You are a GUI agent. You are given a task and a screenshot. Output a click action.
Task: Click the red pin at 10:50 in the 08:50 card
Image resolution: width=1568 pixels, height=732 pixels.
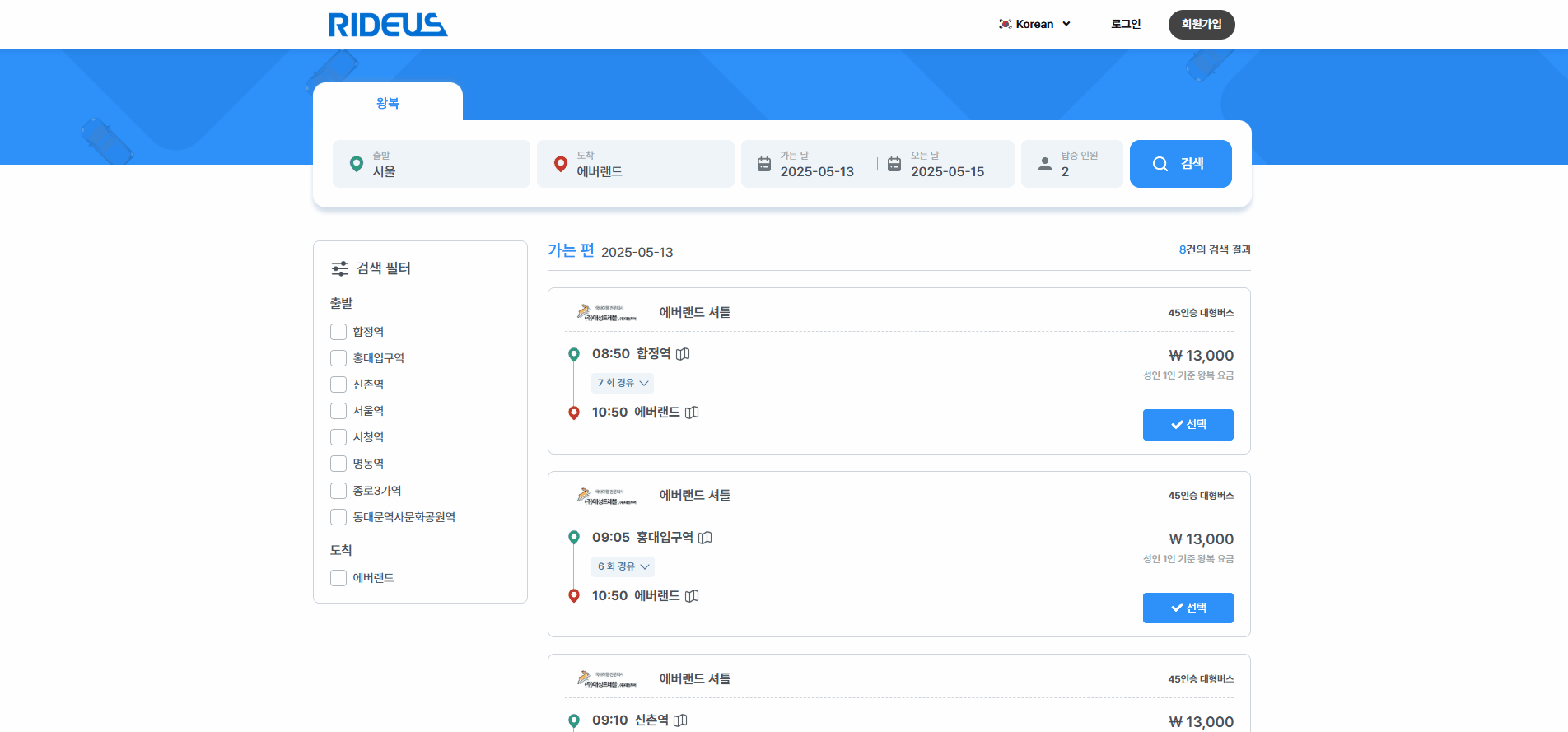(574, 413)
